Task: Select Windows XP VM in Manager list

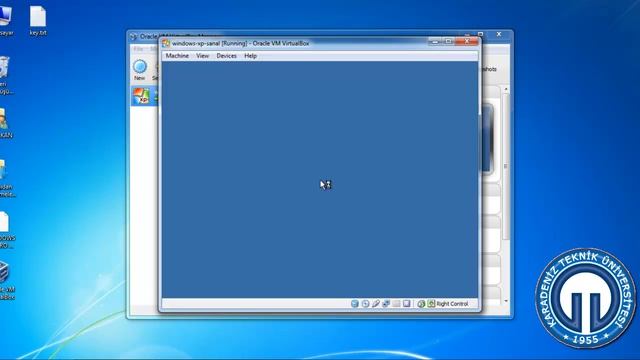Action: pyautogui.click(x=144, y=96)
